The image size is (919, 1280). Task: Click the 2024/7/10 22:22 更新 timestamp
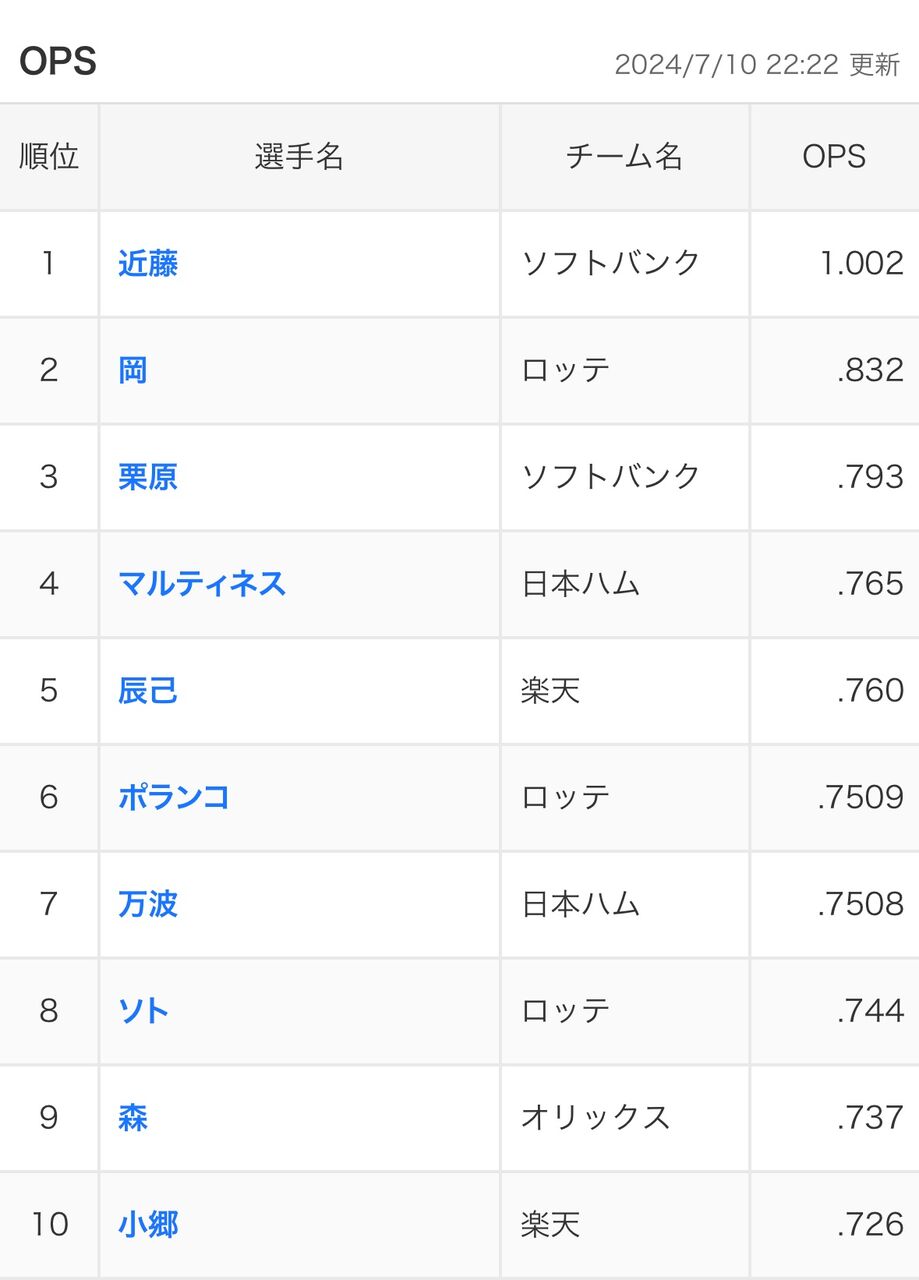click(x=757, y=65)
